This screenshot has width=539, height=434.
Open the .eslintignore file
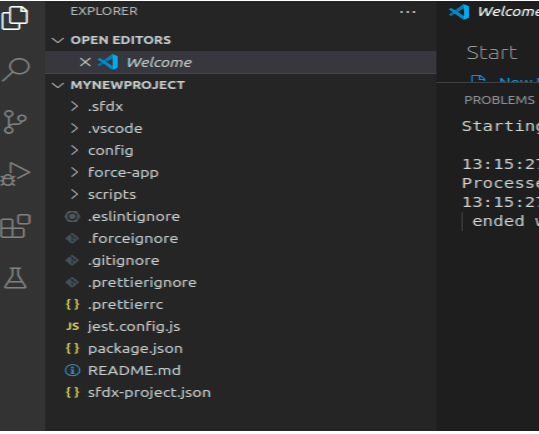click(x=241, y=216)
